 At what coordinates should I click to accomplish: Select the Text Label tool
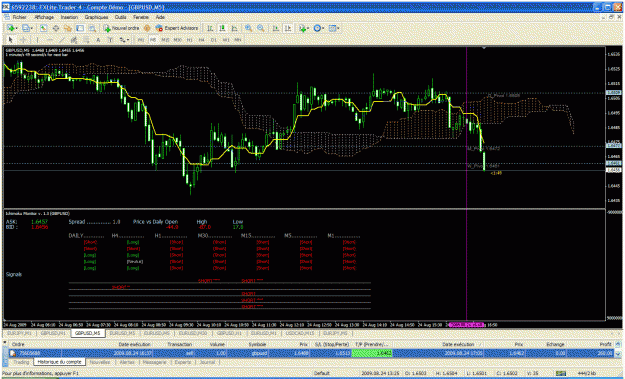(x=110, y=40)
